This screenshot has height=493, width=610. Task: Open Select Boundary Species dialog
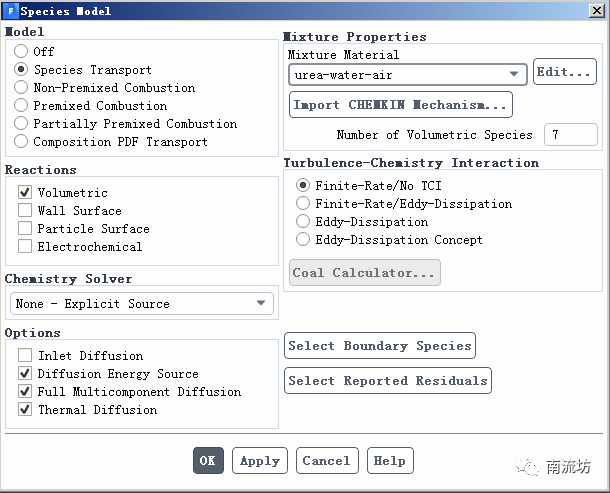pos(380,346)
